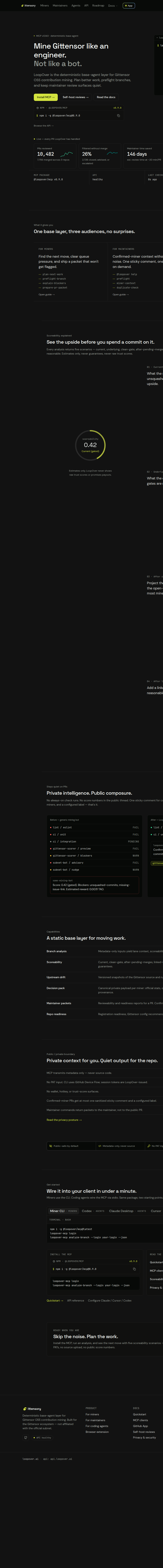
Task: Open the Maintainers nav item
Action: point(60,5)
